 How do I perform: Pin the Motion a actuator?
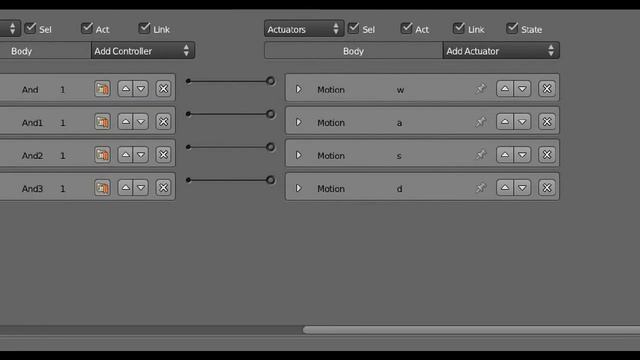point(481,122)
